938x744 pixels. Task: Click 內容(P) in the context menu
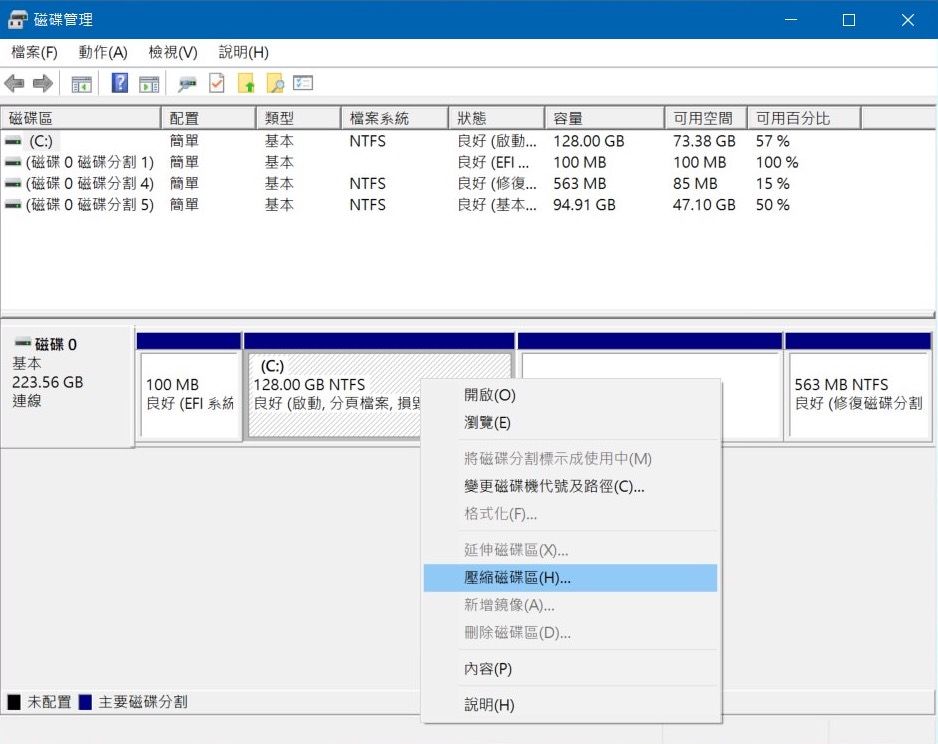click(x=488, y=669)
